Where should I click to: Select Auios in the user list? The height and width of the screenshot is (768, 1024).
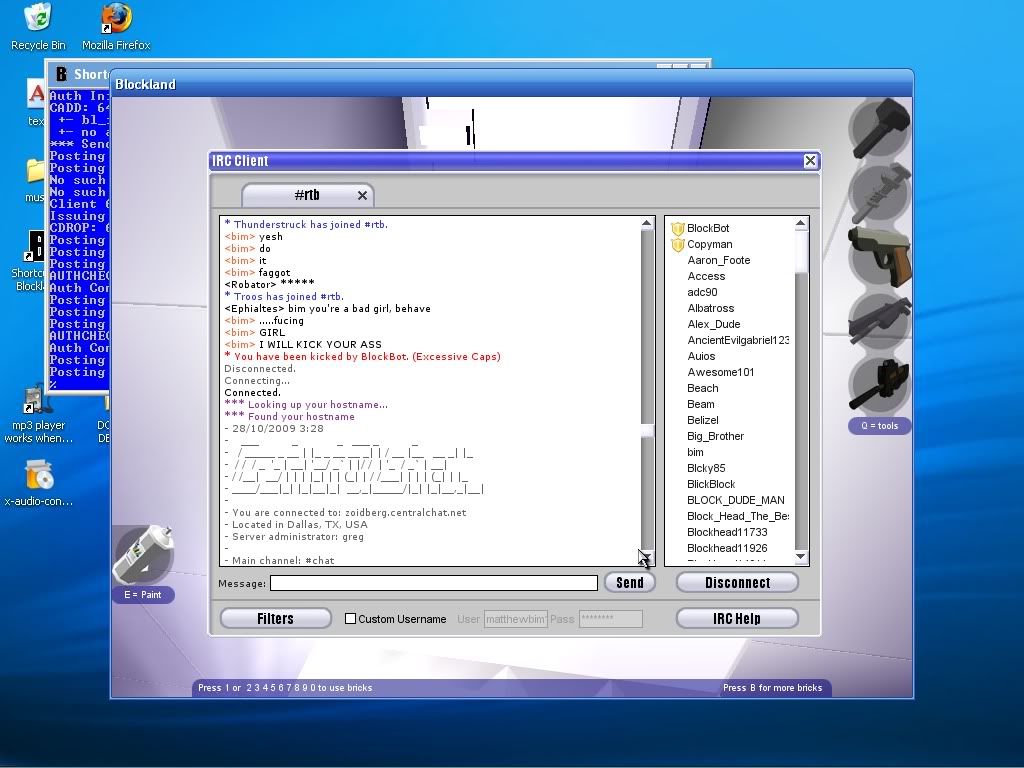pyautogui.click(x=701, y=357)
